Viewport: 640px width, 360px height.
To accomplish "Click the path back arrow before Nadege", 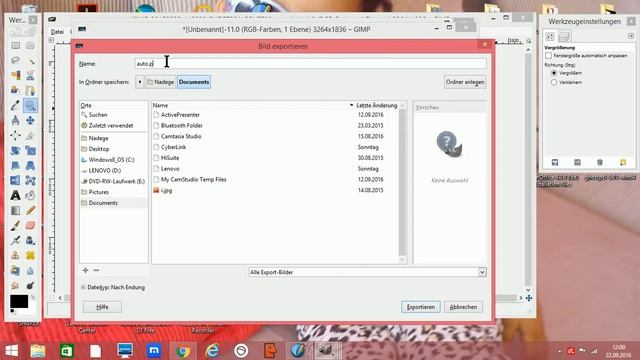I will pyautogui.click(x=140, y=82).
